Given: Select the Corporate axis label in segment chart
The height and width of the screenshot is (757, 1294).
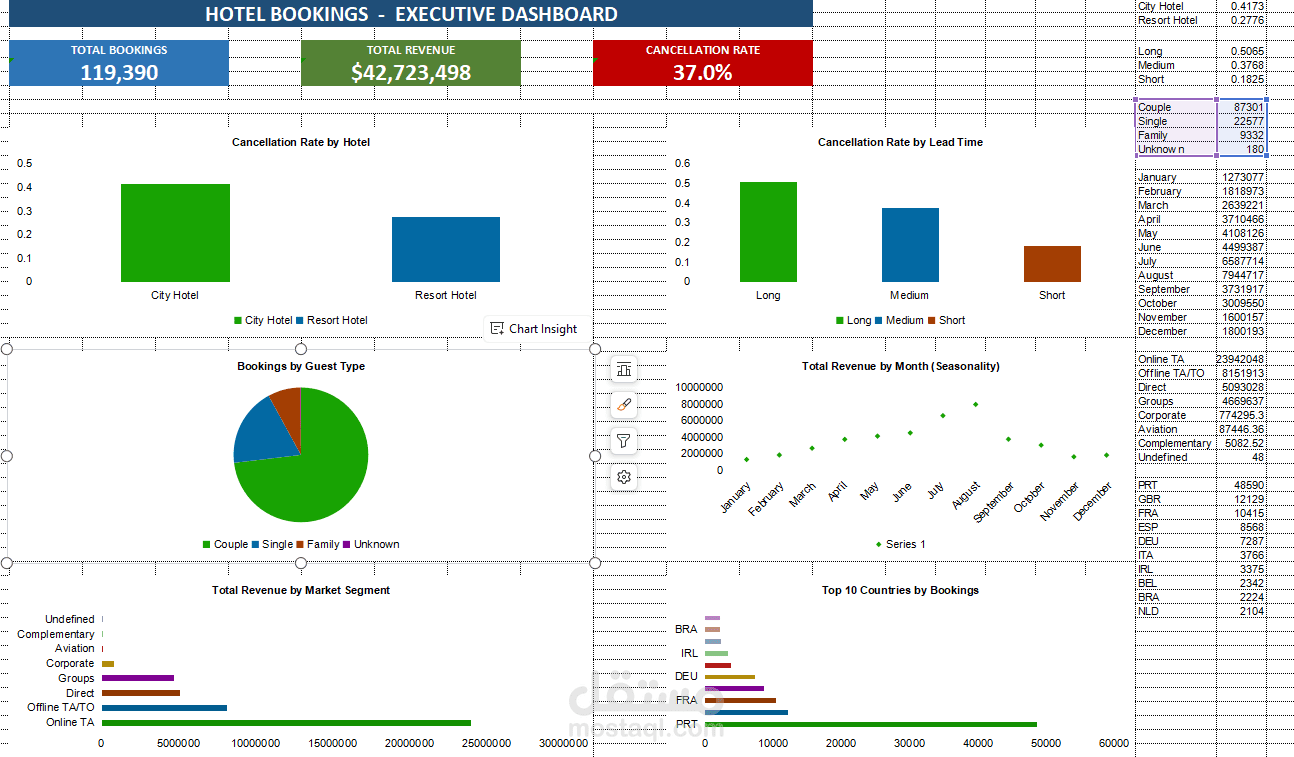Looking at the screenshot, I should coord(70,664).
